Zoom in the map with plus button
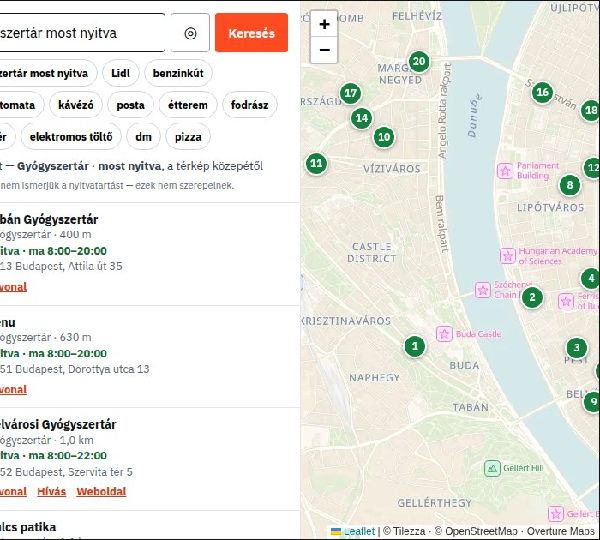The width and height of the screenshot is (600, 540). 324,24
